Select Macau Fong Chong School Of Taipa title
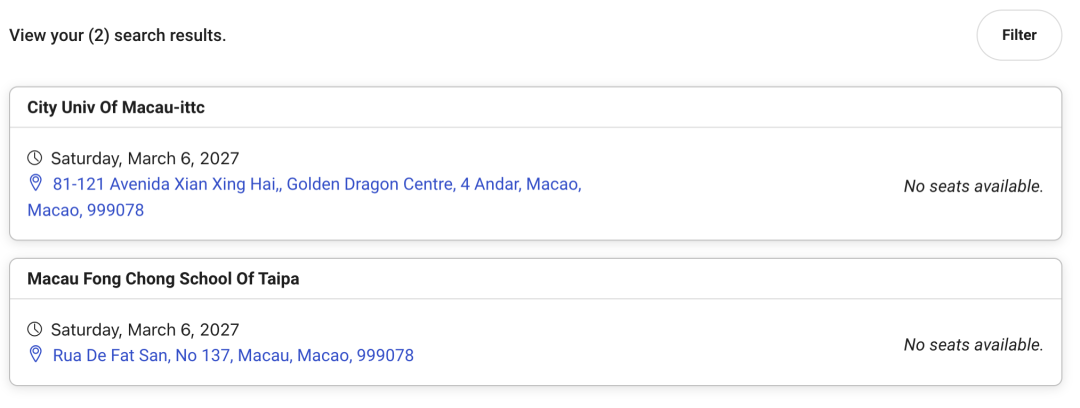 pyautogui.click(x=163, y=279)
